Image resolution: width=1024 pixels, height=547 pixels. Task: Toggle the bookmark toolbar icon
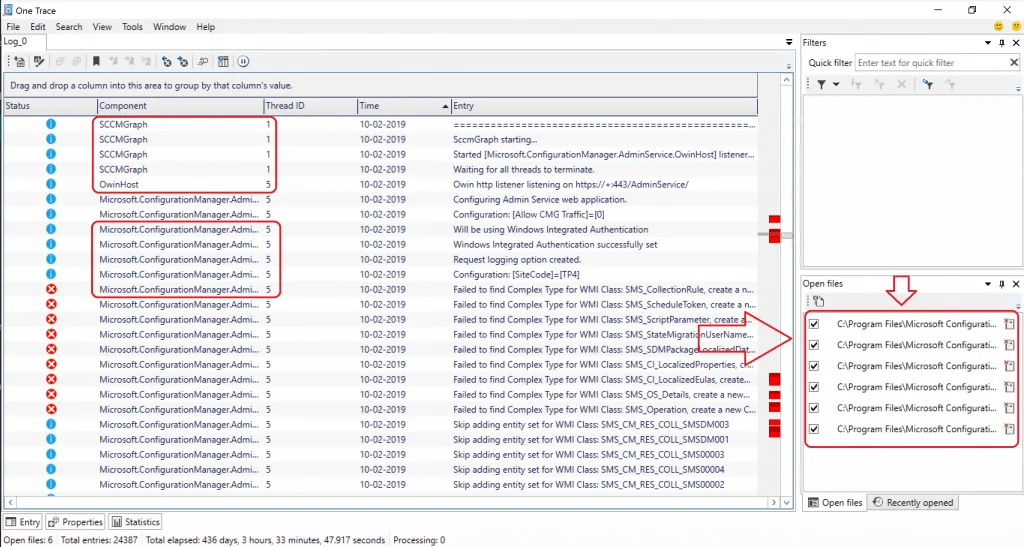(x=96, y=61)
